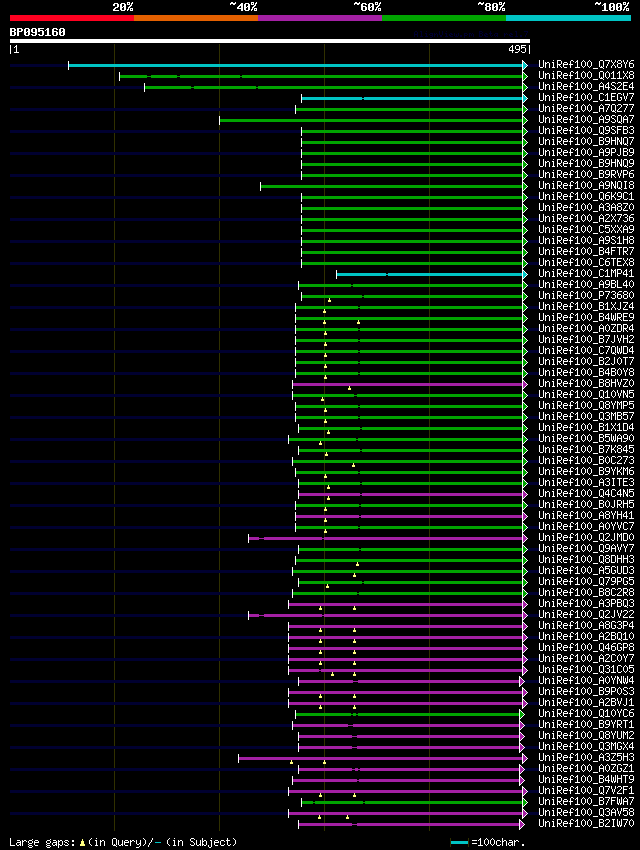Open the UniRef100_C5XXA9 hit label
This screenshot has height=850, width=640.
click(586, 229)
